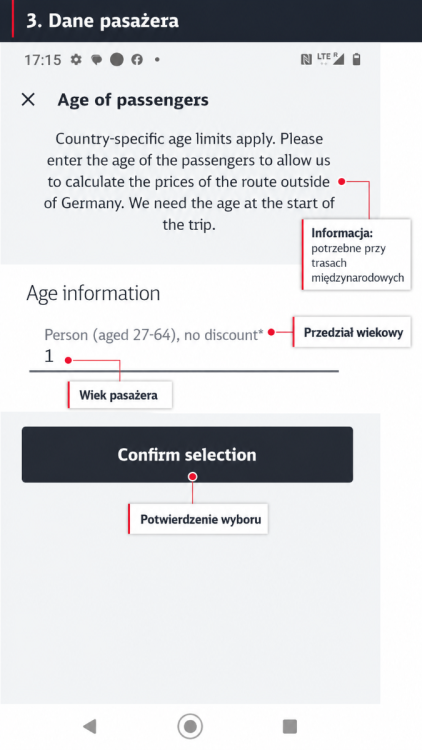Tap the dark circle notification icon
The height and width of the screenshot is (750, 422).
[x=117, y=59]
